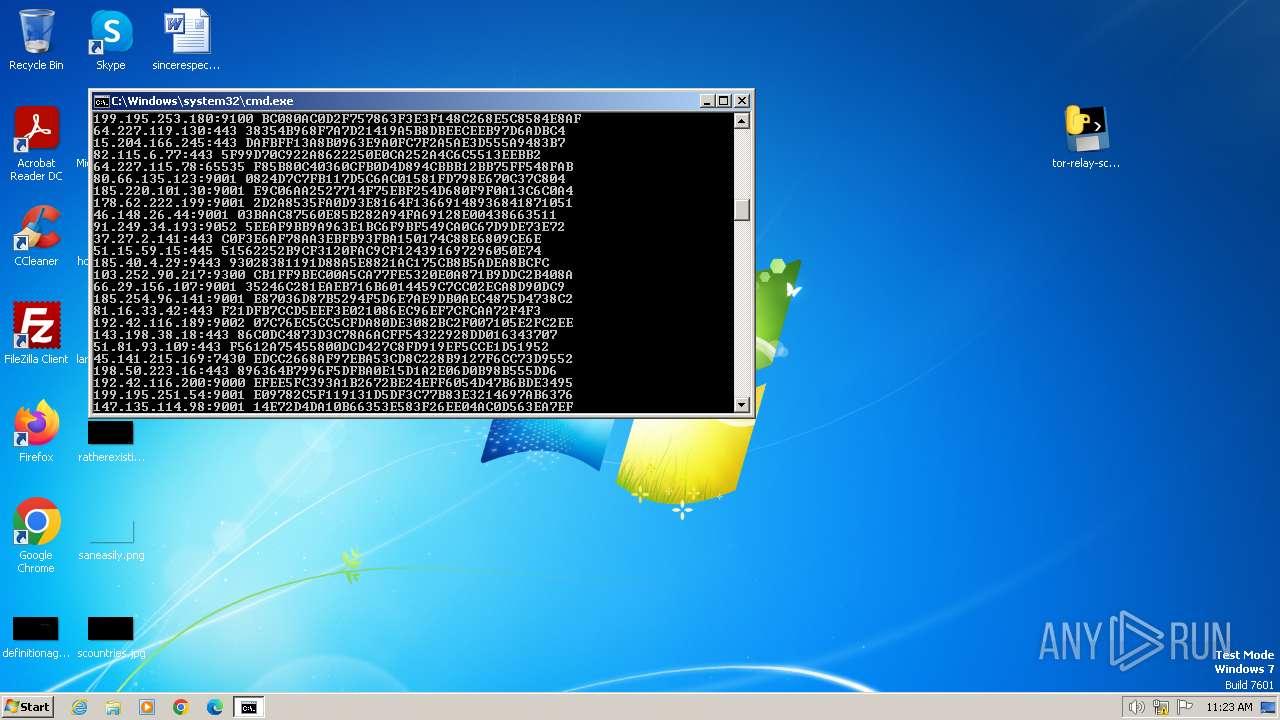Click the line starting 45.141.215.169:7430
The image size is (1280, 720).
(333, 359)
